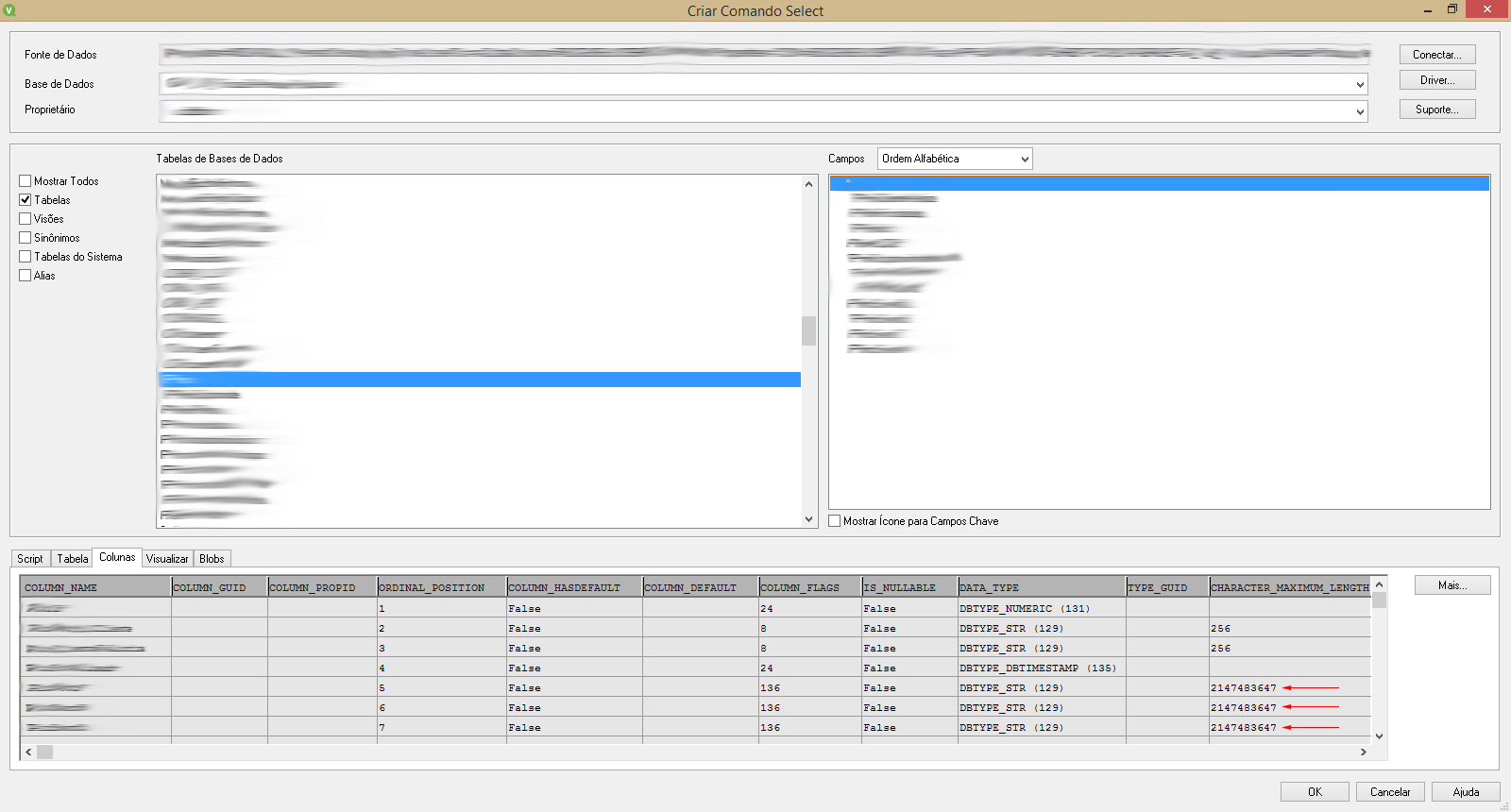
Task: Switch to the Tabela tab
Action: pyautogui.click(x=73, y=559)
